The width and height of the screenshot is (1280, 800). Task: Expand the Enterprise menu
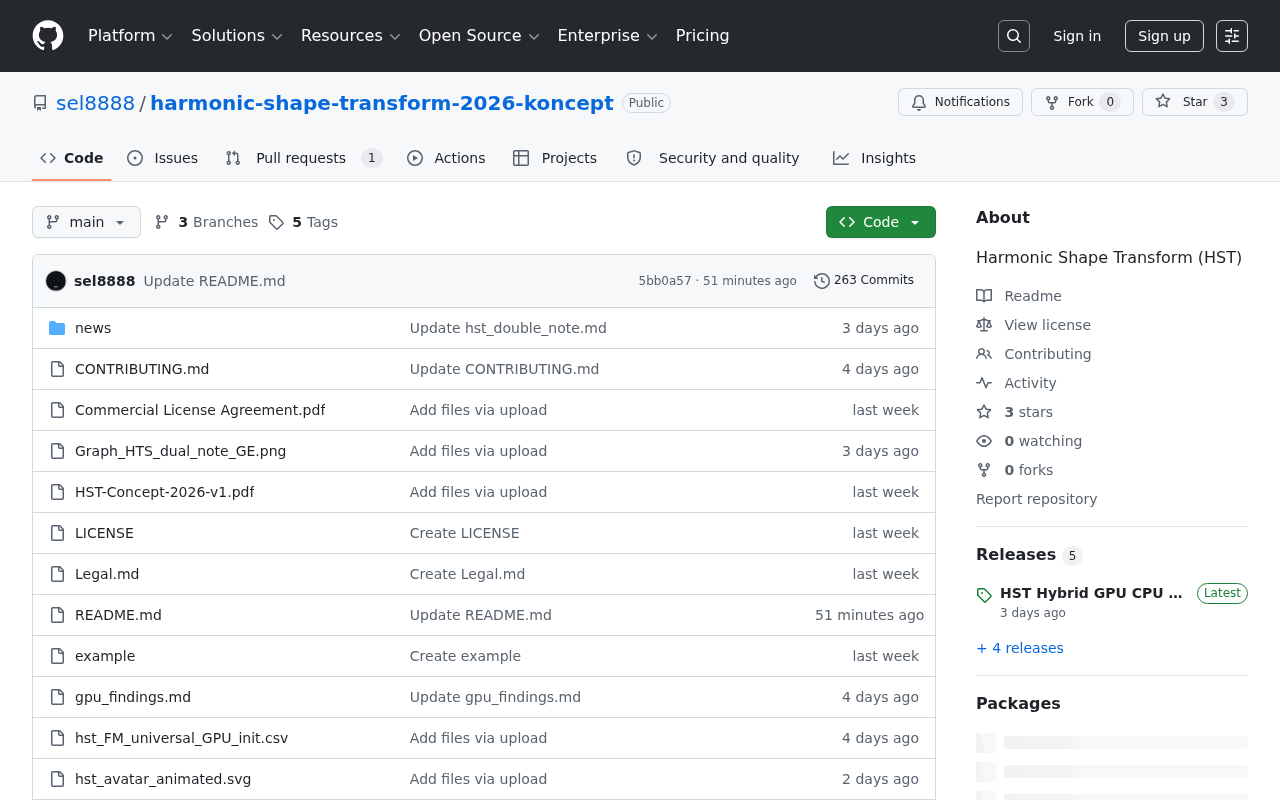click(607, 36)
